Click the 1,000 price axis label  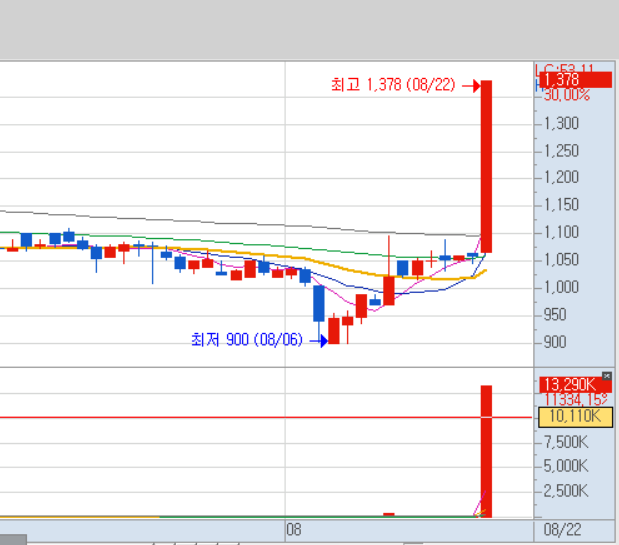pyautogui.click(x=561, y=287)
